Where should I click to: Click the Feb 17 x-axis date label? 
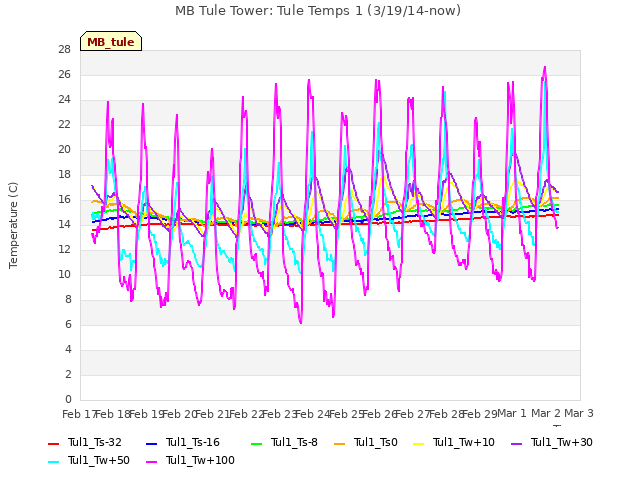point(79,414)
